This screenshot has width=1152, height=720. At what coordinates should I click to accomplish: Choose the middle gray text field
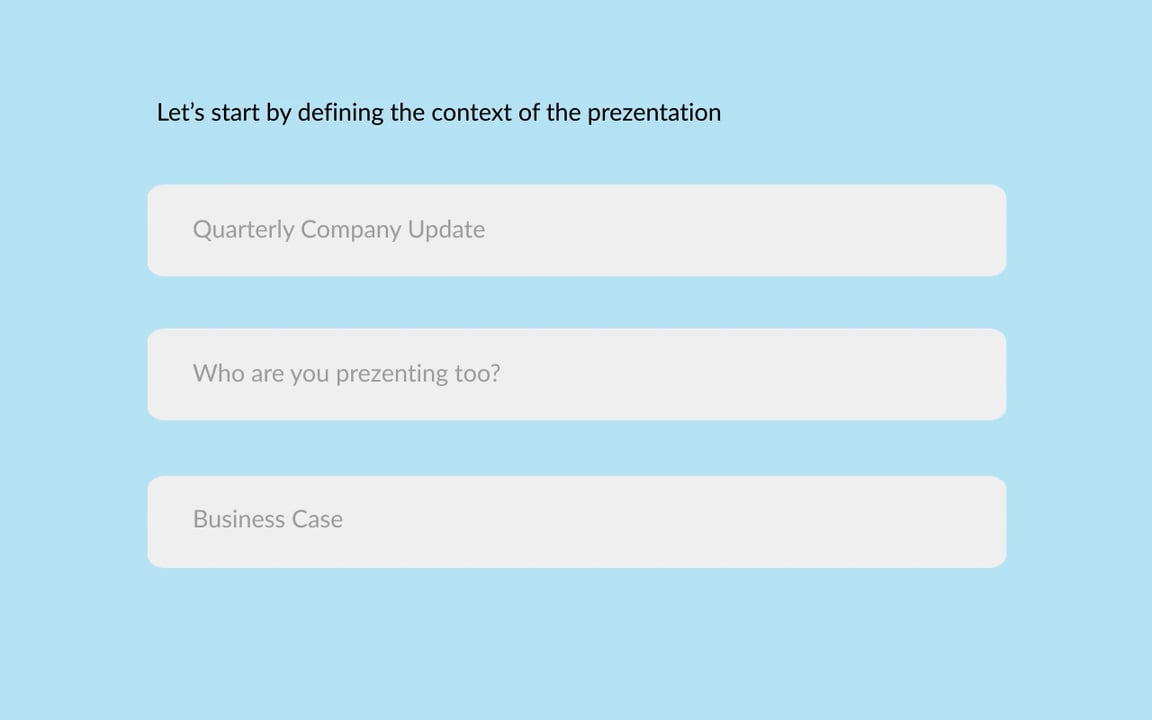577,375
